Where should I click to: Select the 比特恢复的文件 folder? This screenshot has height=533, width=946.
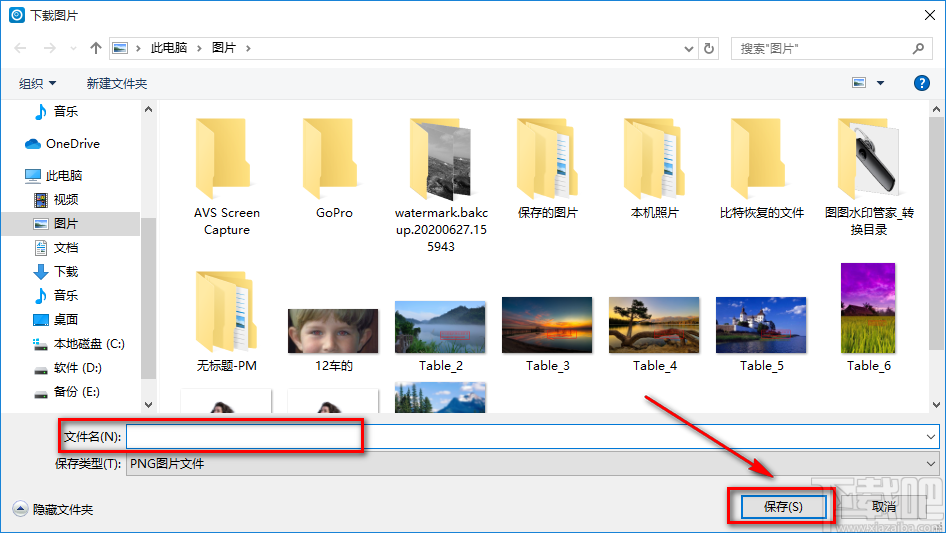click(761, 169)
